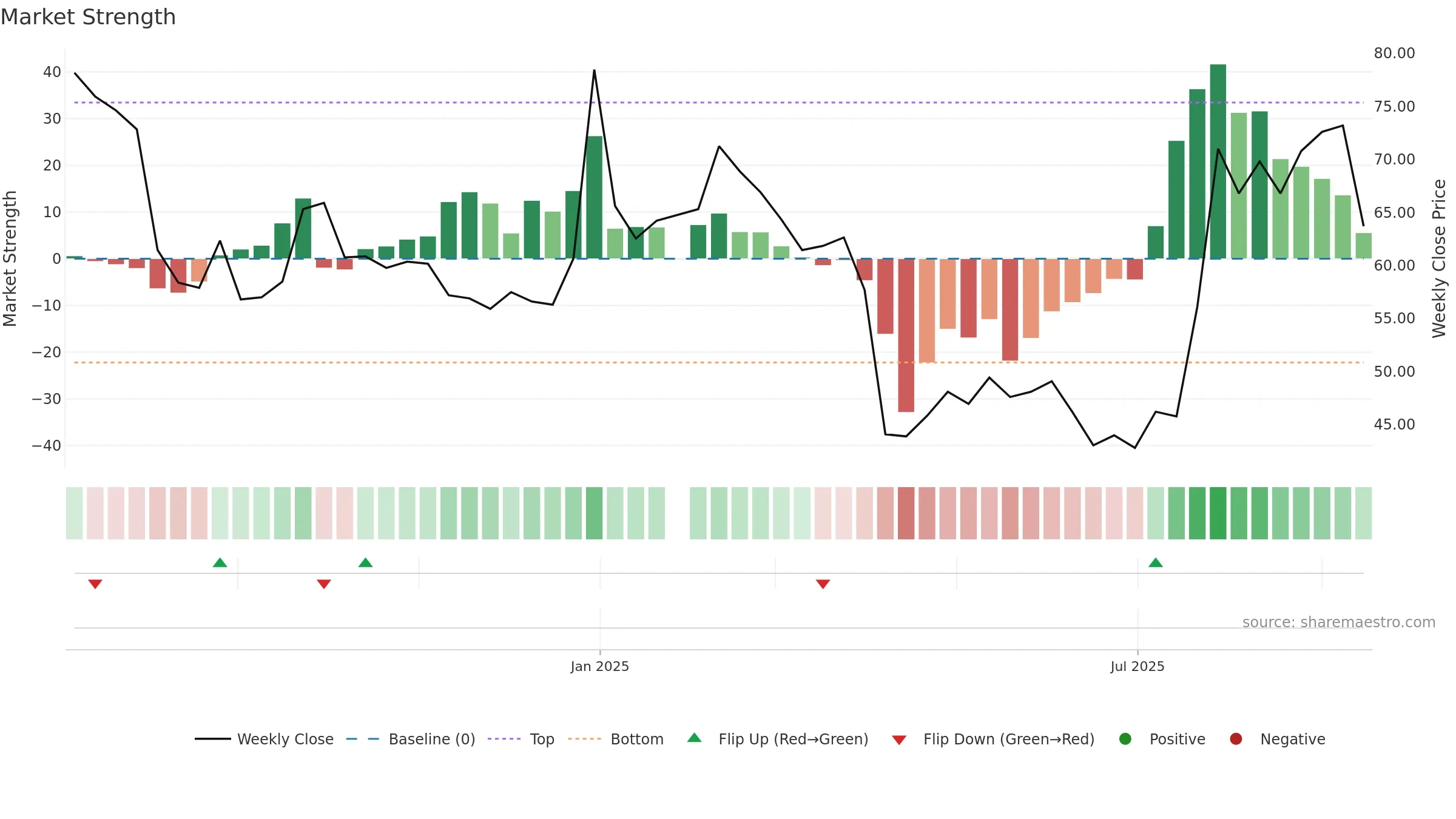Click the 40 strength axis tick
The image size is (1456, 819).
[52, 72]
